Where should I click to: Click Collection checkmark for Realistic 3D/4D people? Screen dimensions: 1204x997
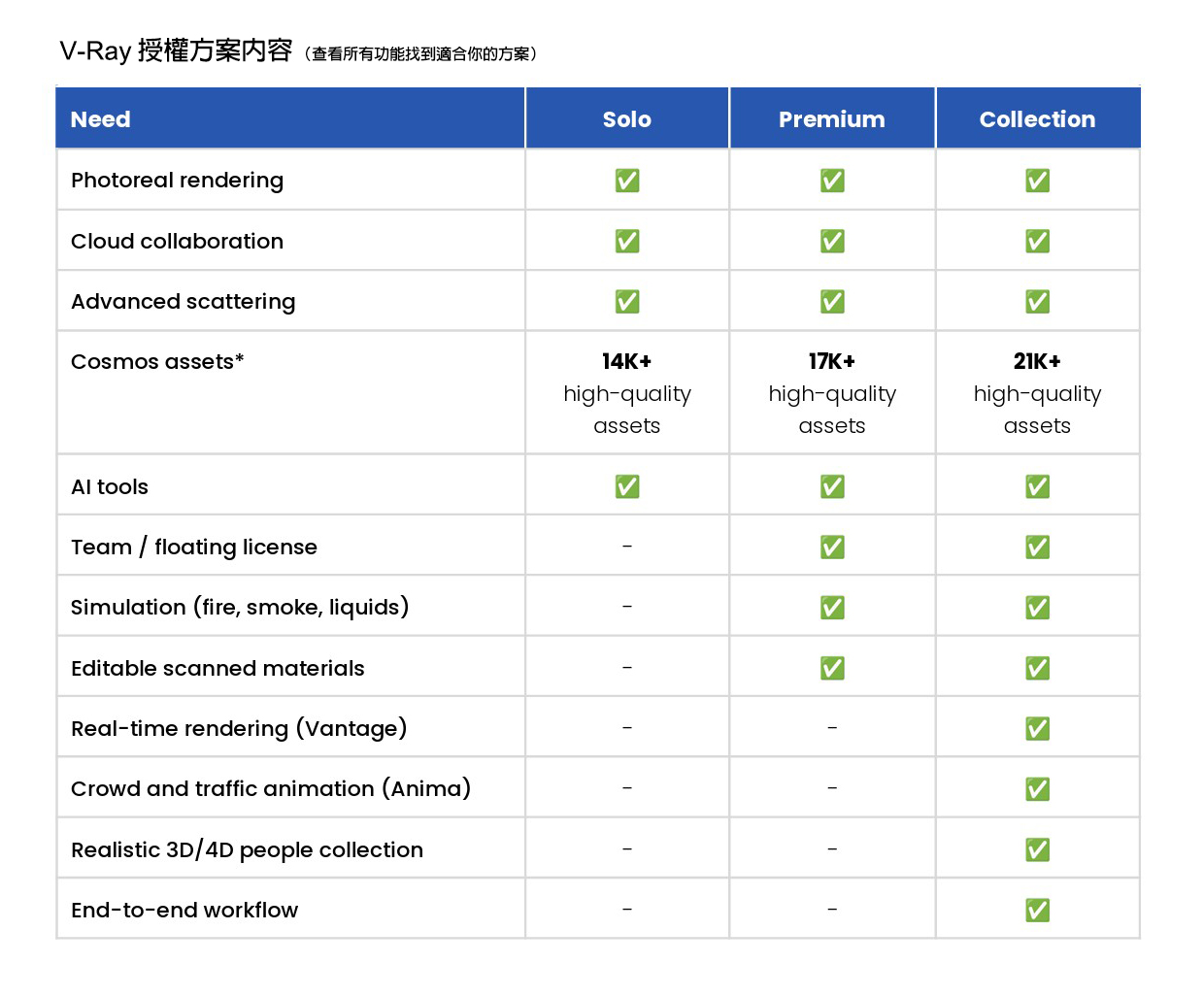(x=1037, y=850)
